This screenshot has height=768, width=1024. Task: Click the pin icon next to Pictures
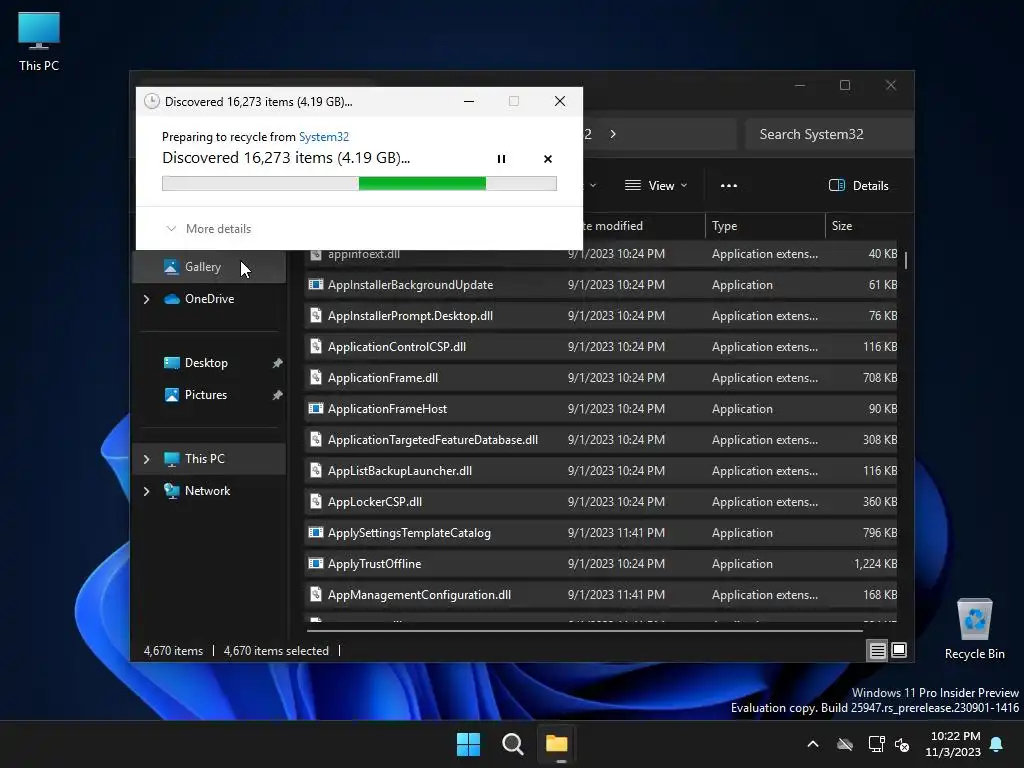(x=277, y=395)
